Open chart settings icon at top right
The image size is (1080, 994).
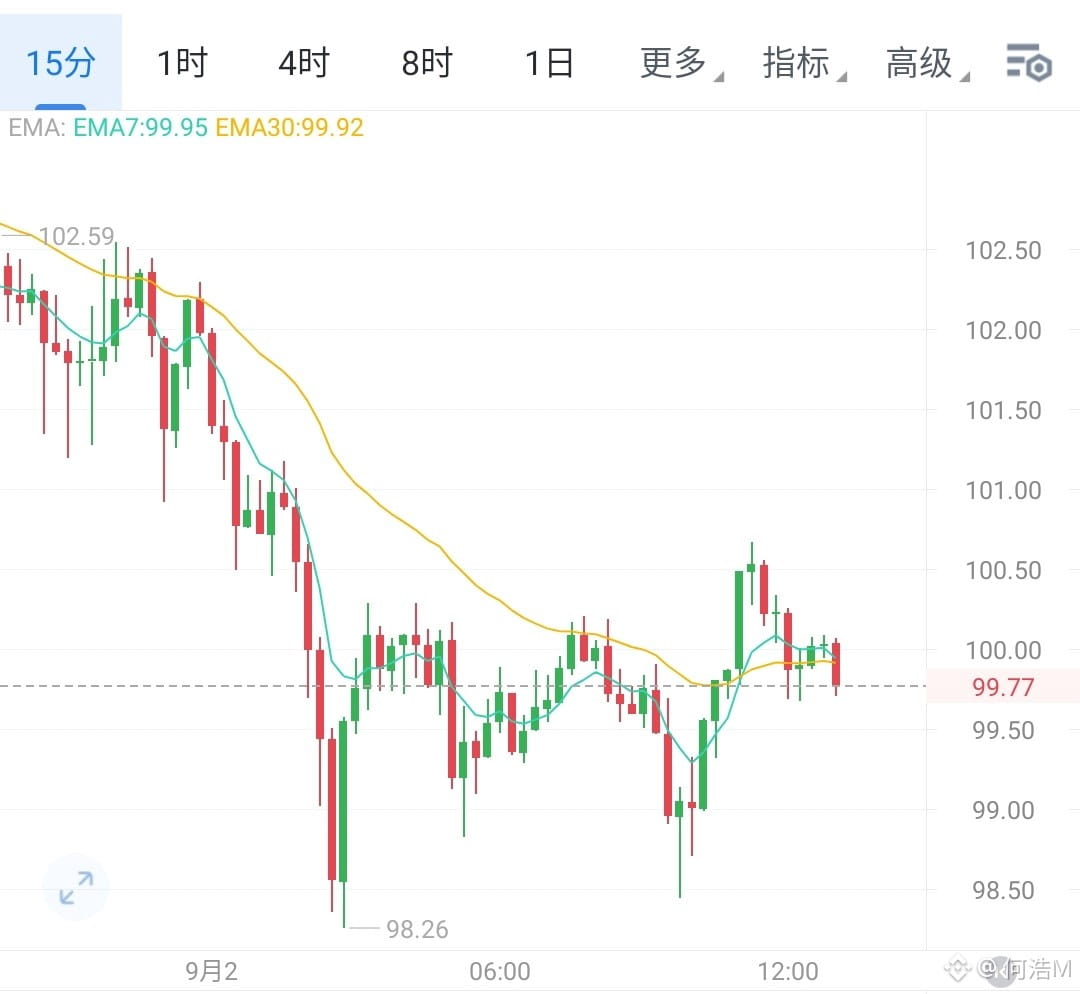tap(1029, 63)
